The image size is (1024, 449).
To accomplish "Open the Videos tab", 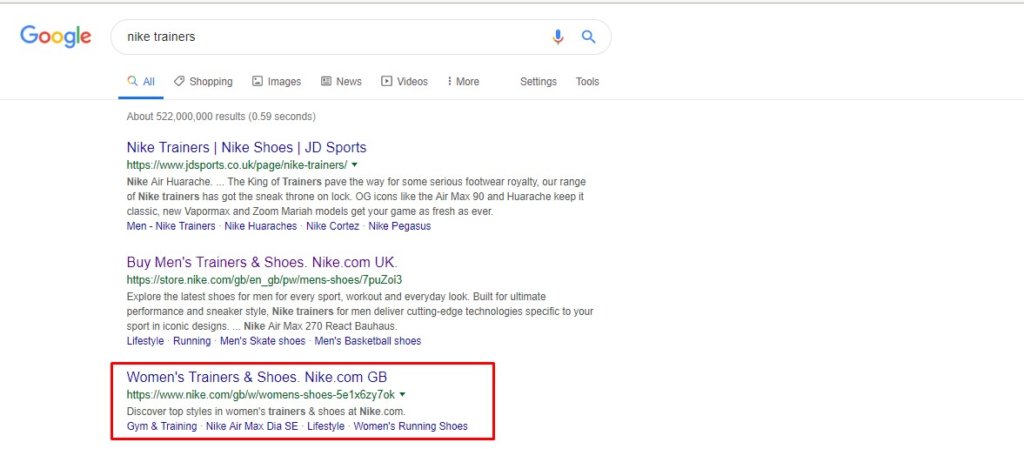I will (404, 82).
